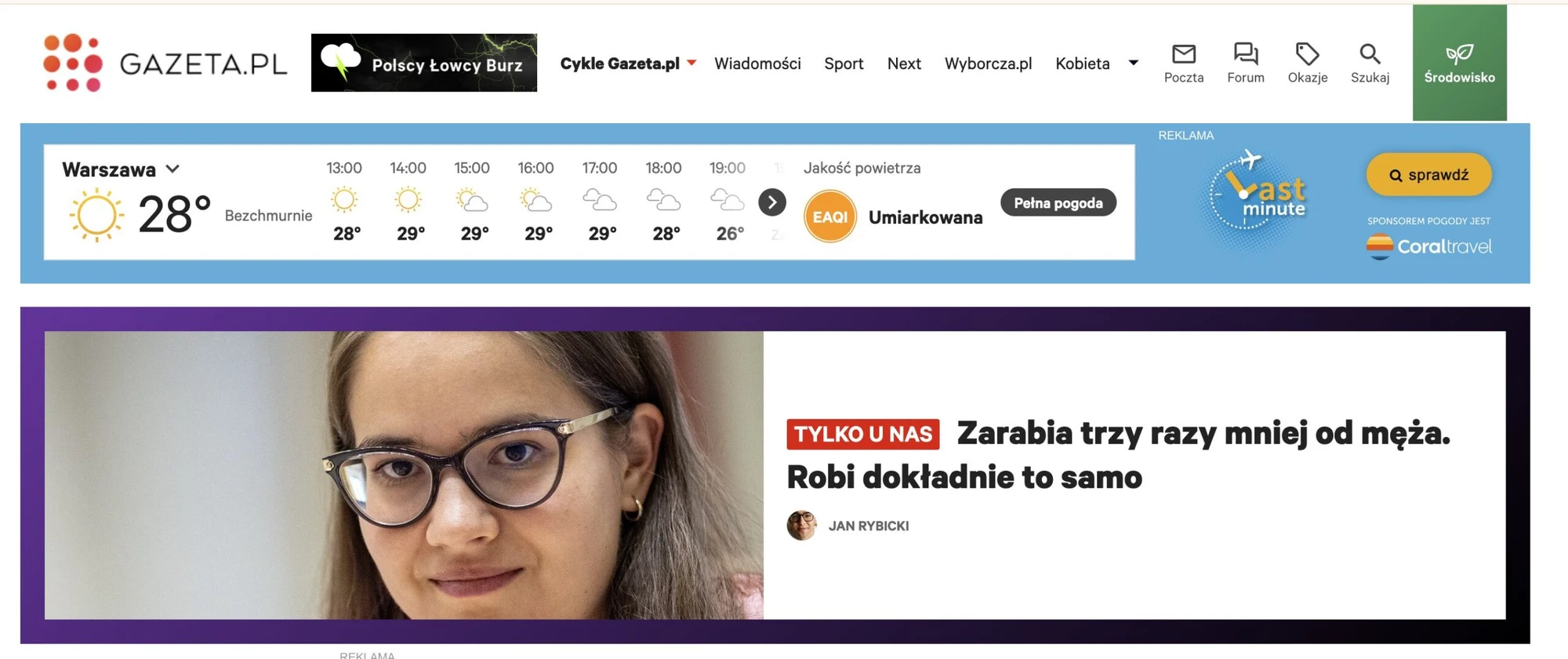Open search with the Szukaj magnifier
Screen dimensions: 1568x659
(x=1370, y=53)
